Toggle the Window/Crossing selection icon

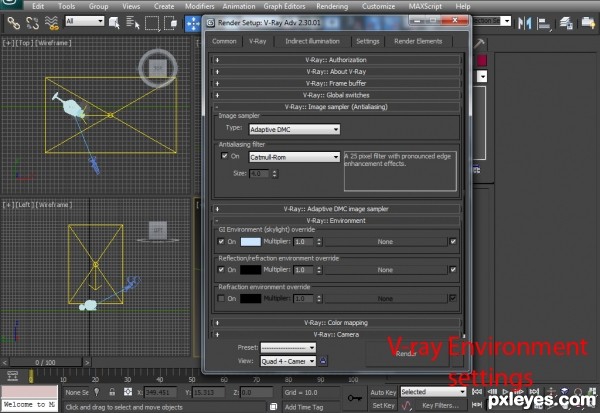pos(170,23)
